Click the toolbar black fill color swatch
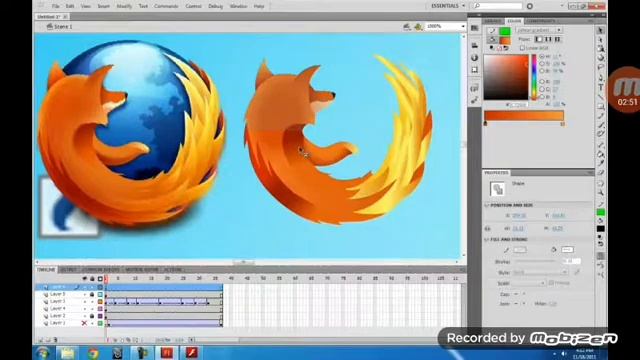The height and width of the screenshot is (360, 640). point(600,229)
